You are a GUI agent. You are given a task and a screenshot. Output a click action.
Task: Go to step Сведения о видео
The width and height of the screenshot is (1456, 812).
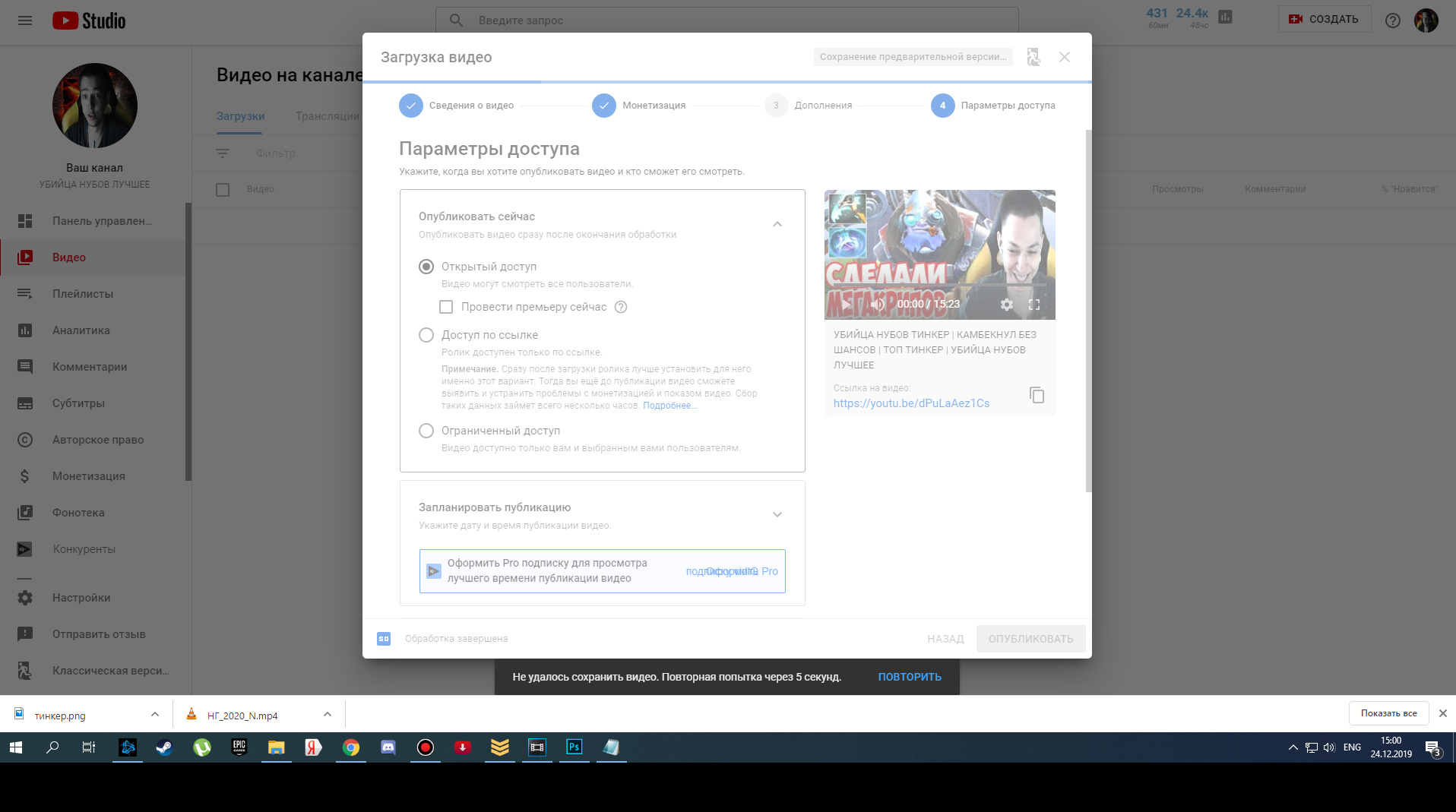point(457,106)
